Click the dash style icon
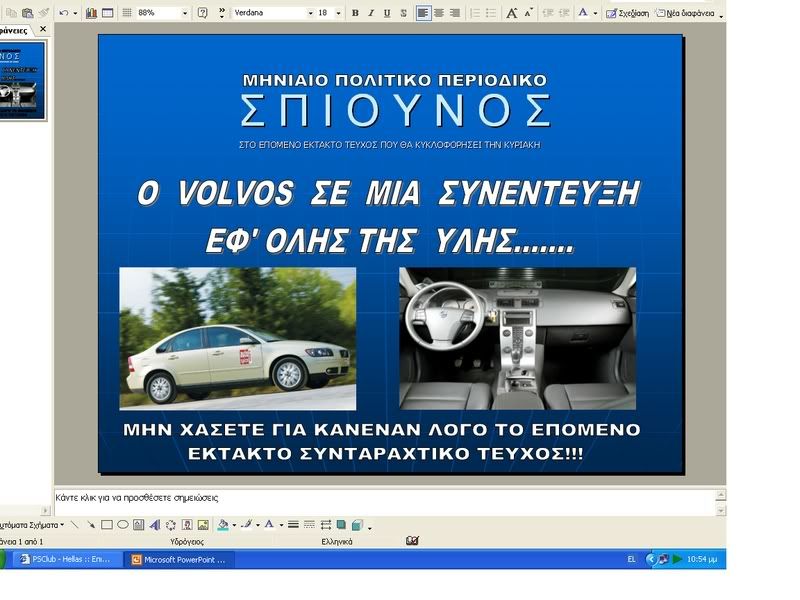The image size is (800, 600). (x=309, y=524)
